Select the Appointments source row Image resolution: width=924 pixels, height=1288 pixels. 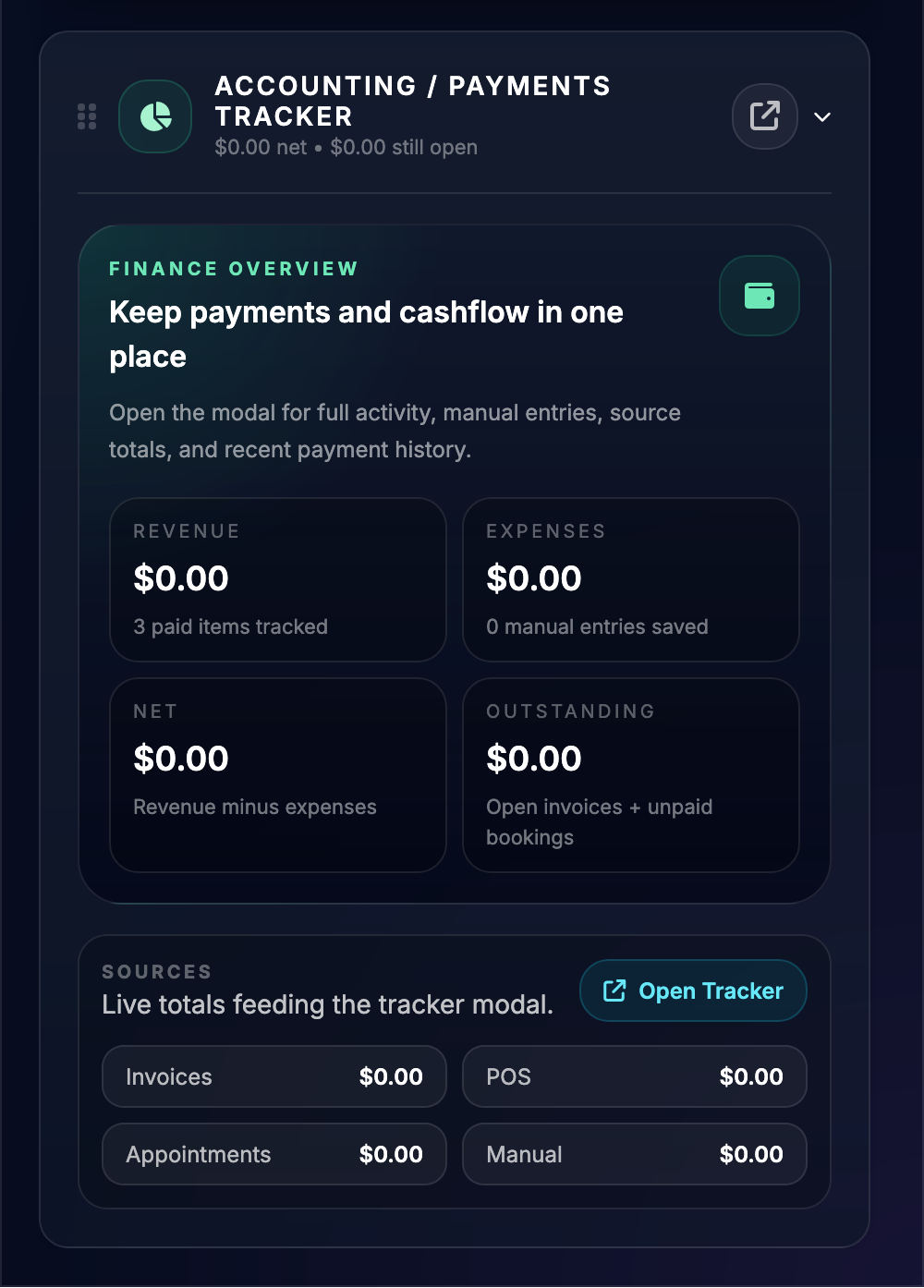pyautogui.click(x=274, y=1154)
